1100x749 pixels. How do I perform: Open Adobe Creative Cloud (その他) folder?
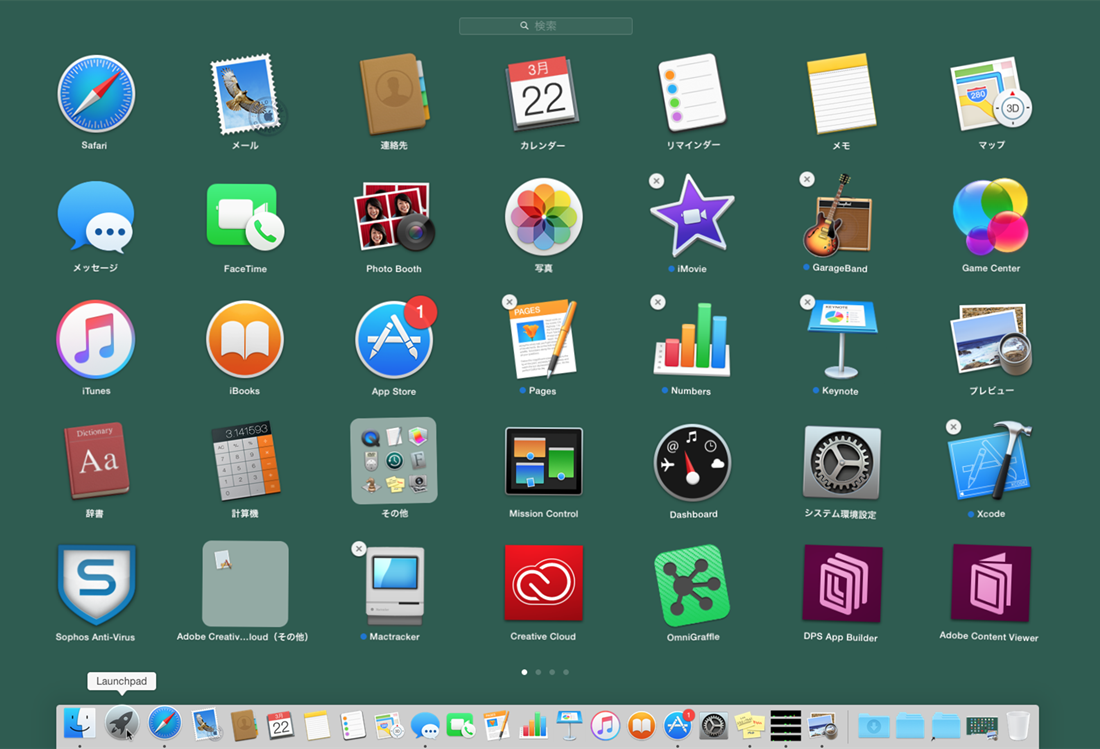(x=245, y=584)
